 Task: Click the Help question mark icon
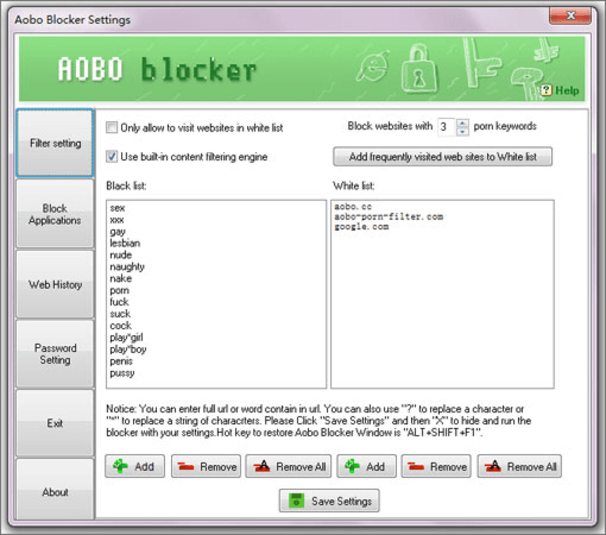click(x=546, y=90)
